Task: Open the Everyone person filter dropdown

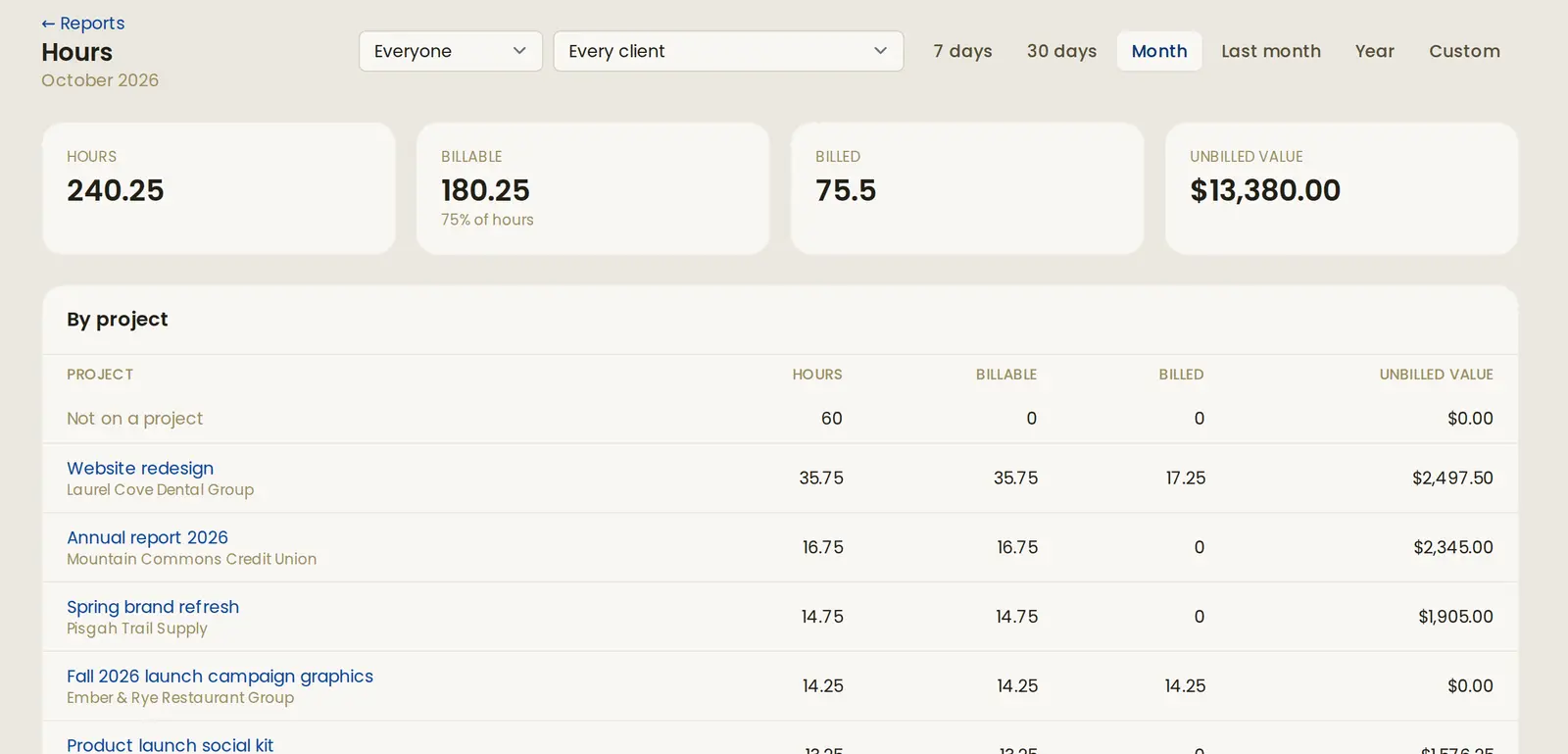Action: click(x=451, y=51)
